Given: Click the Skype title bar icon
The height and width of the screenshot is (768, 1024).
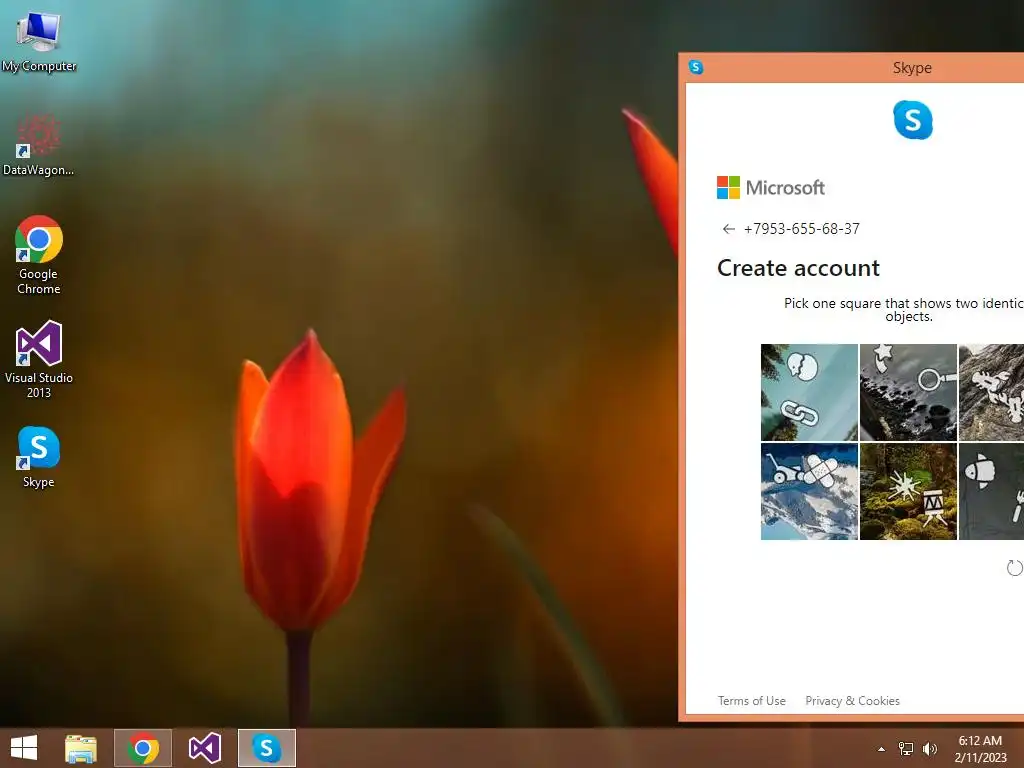Looking at the screenshot, I should 696,67.
